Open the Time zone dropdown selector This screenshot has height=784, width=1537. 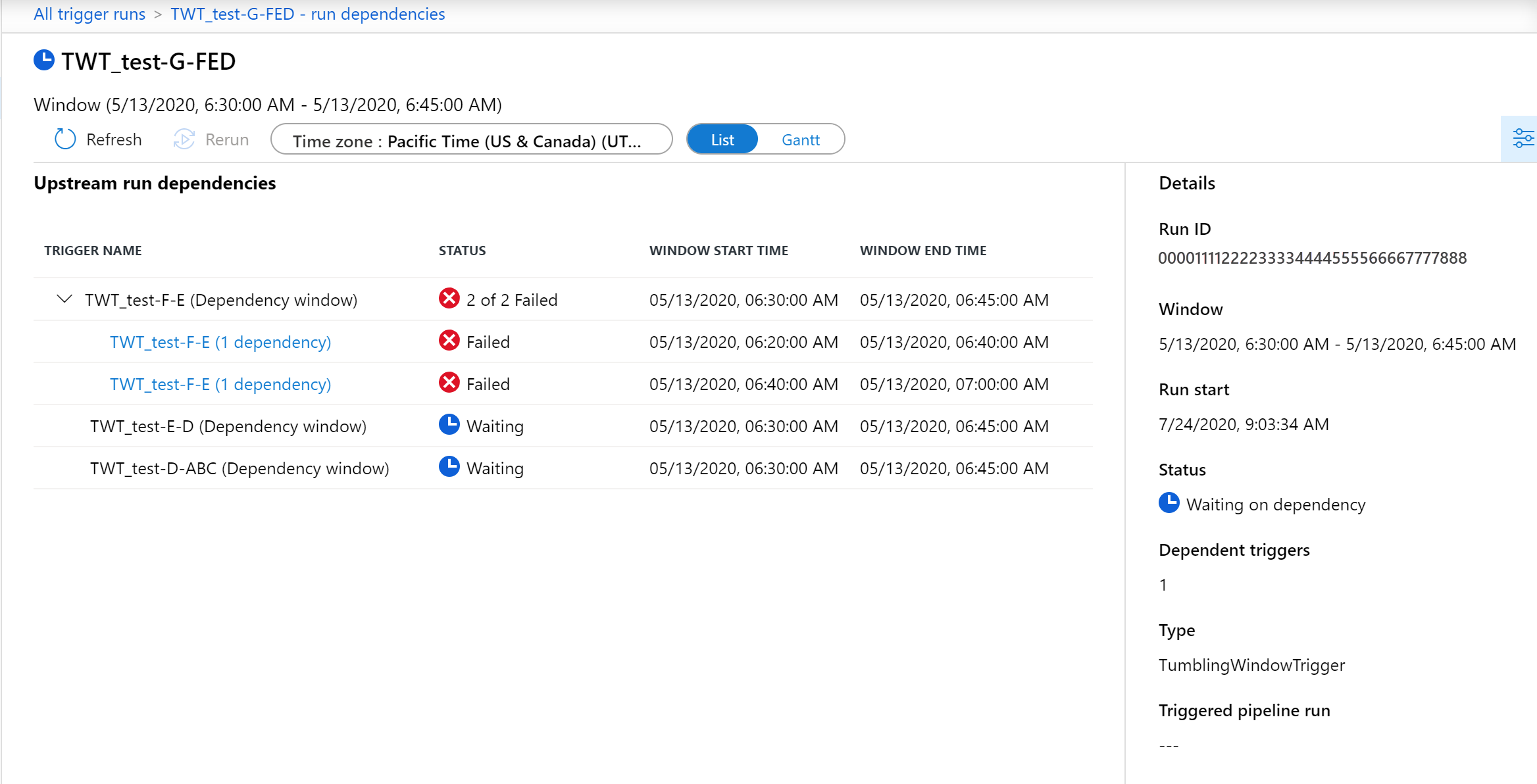pyautogui.click(x=474, y=139)
